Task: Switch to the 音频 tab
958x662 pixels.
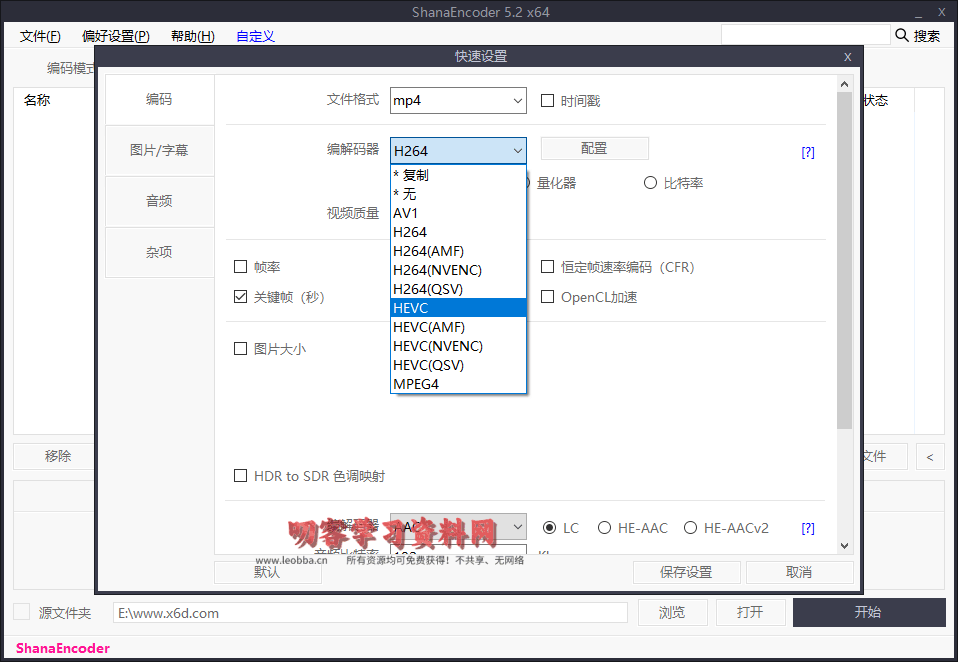Action: pos(159,201)
